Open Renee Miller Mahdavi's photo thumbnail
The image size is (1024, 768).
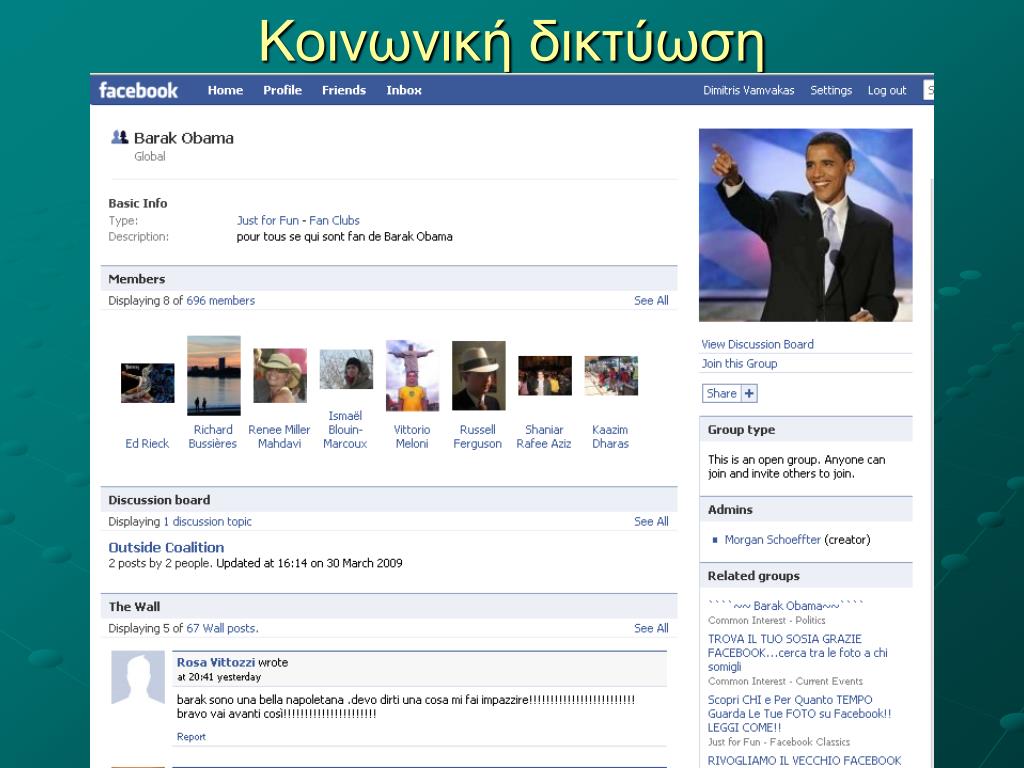(280, 376)
